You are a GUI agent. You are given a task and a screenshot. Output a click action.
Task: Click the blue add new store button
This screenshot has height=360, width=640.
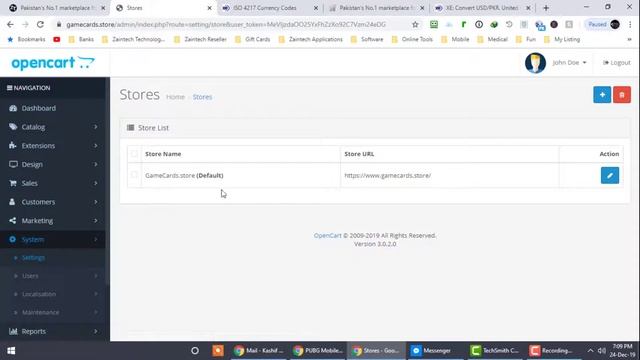602,95
